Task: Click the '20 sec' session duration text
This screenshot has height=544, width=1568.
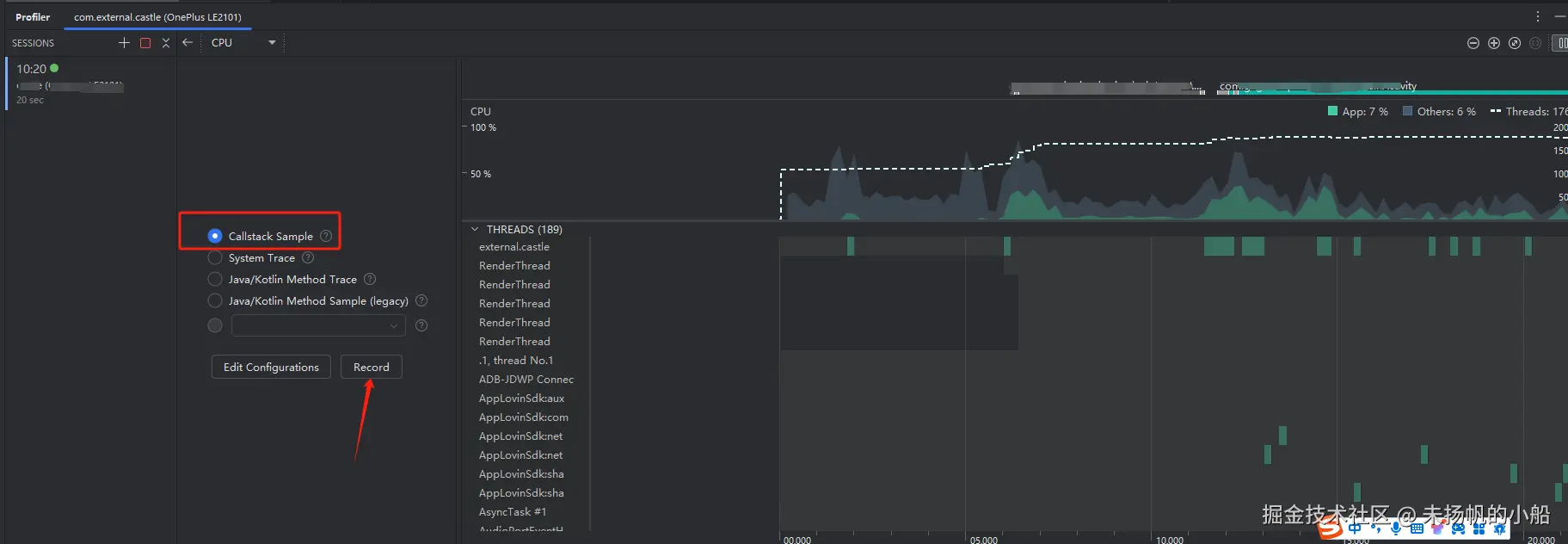Action: coord(30,100)
